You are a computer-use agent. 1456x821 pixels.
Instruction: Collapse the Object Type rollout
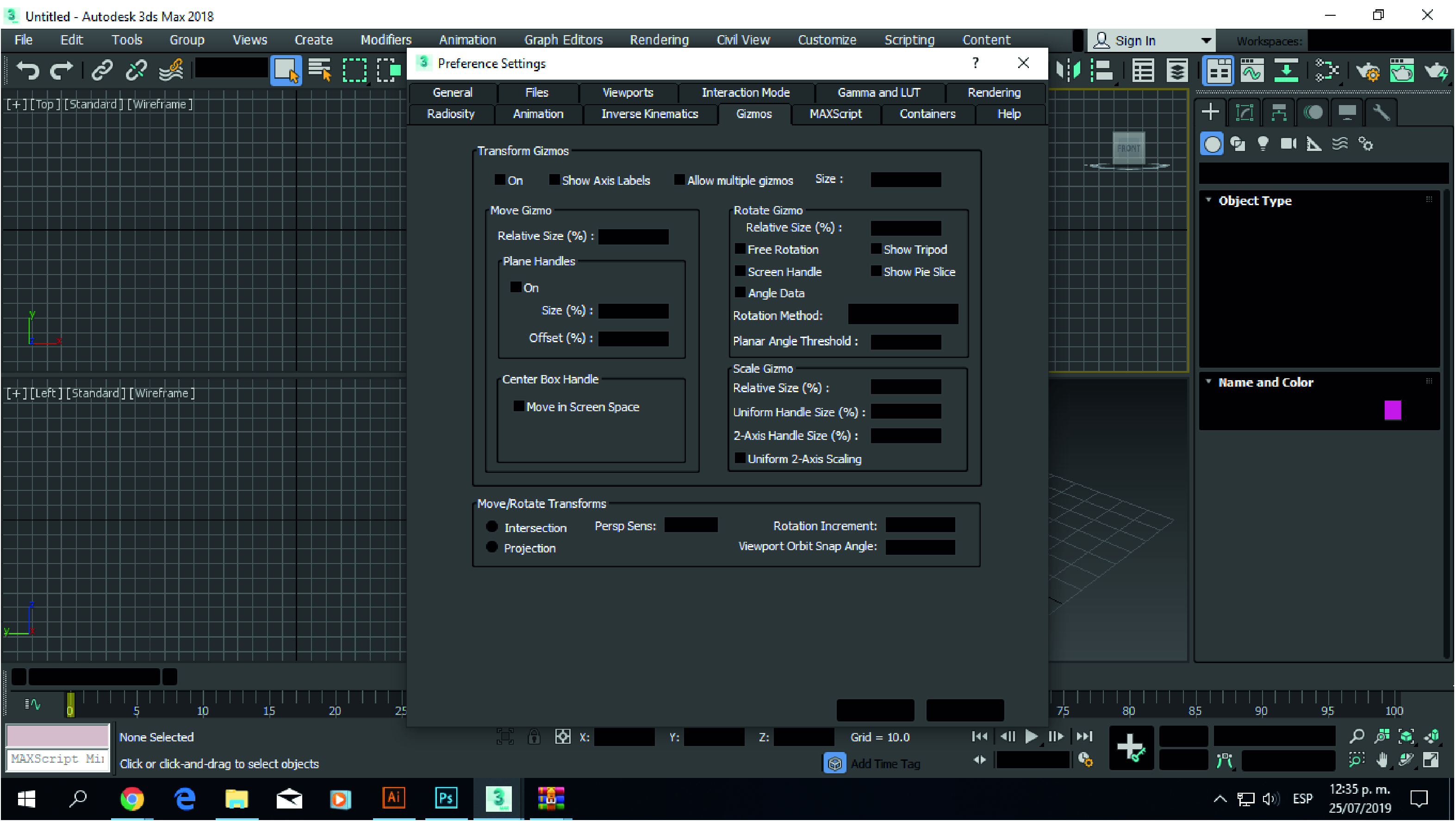tap(1209, 201)
